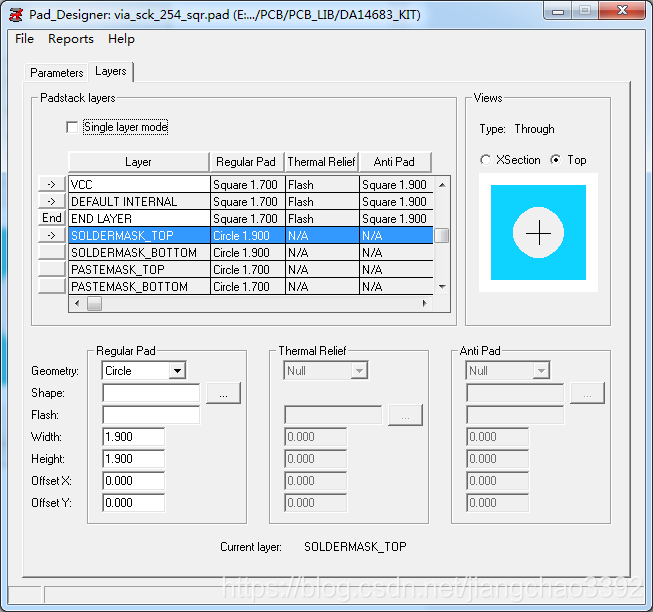Click the Regular Pad column header

246,162
